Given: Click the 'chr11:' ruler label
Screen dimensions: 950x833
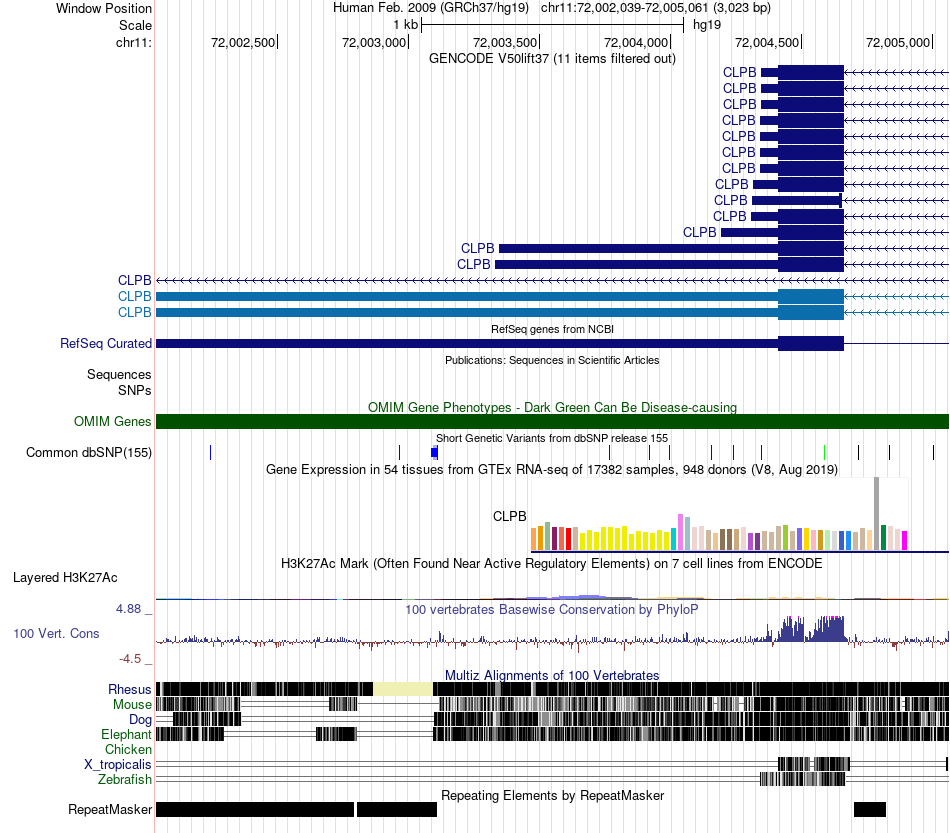Looking at the screenshot, I should [x=134, y=42].
